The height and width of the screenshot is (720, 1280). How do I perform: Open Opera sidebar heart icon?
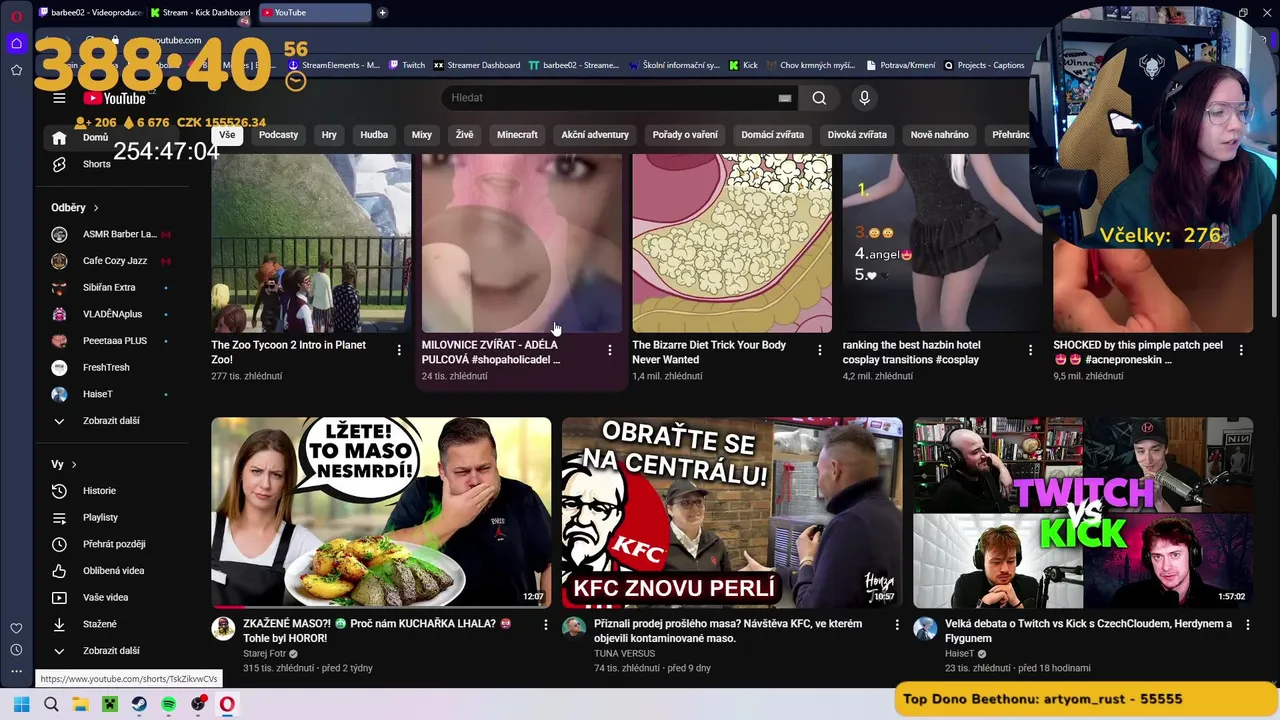(16, 628)
